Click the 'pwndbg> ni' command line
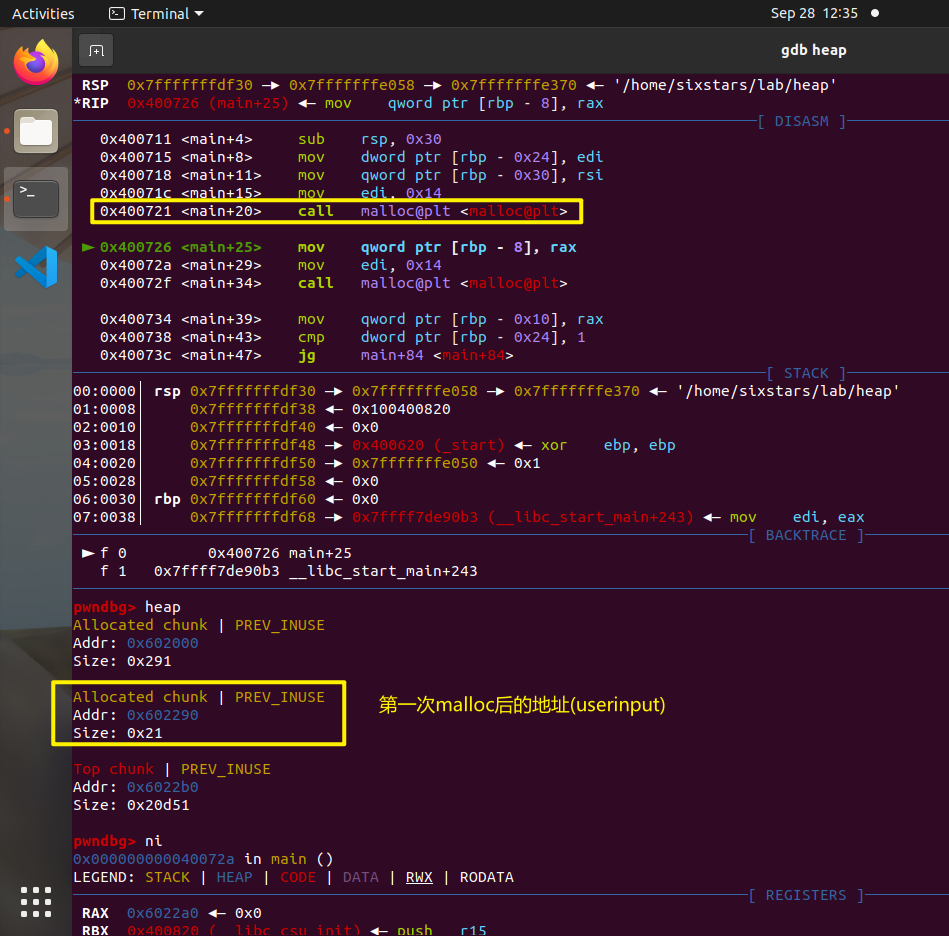Viewport: 949px width, 936px height. (117, 842)
